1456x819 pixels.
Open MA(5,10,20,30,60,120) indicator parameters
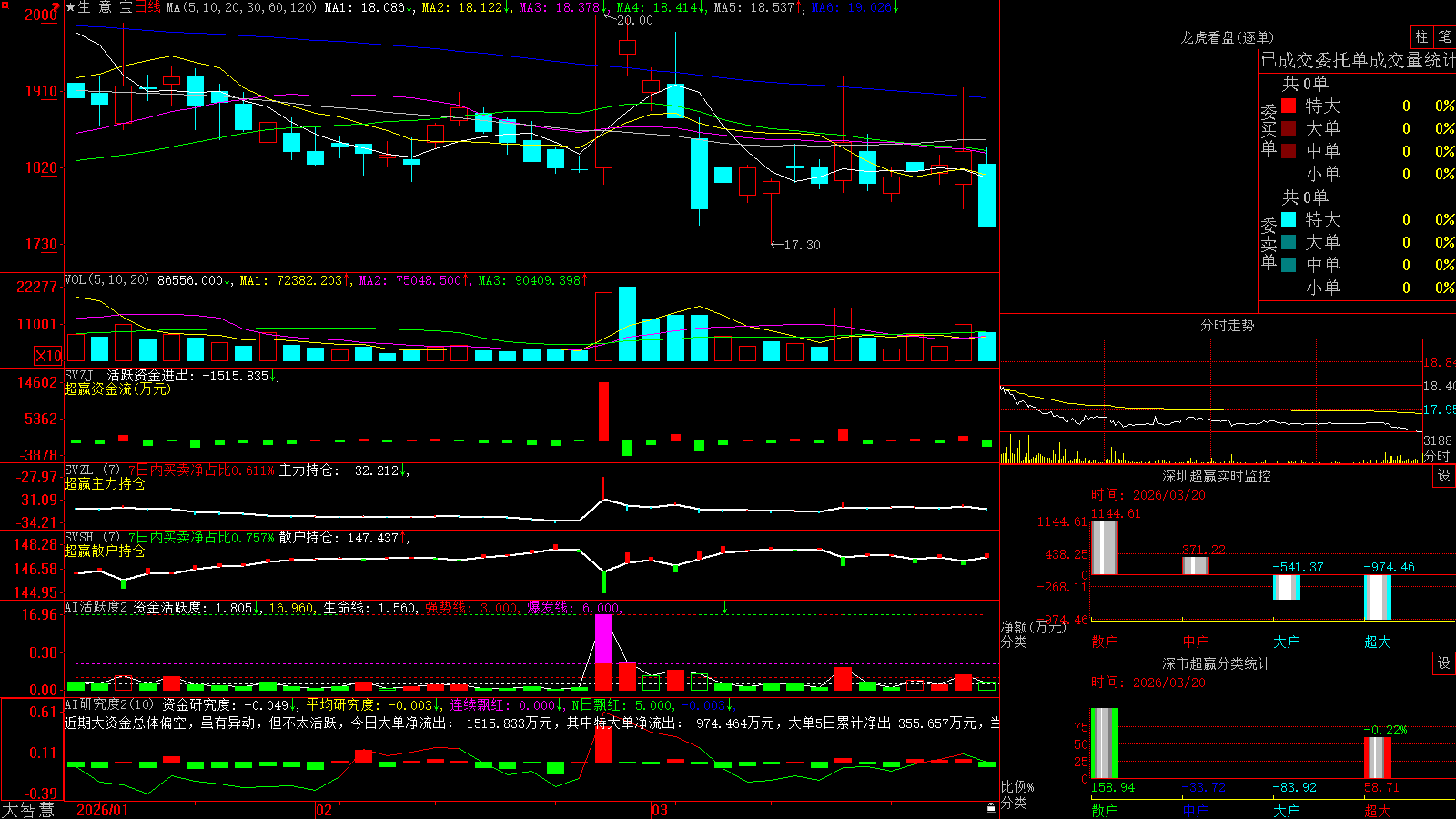point(241,7)
